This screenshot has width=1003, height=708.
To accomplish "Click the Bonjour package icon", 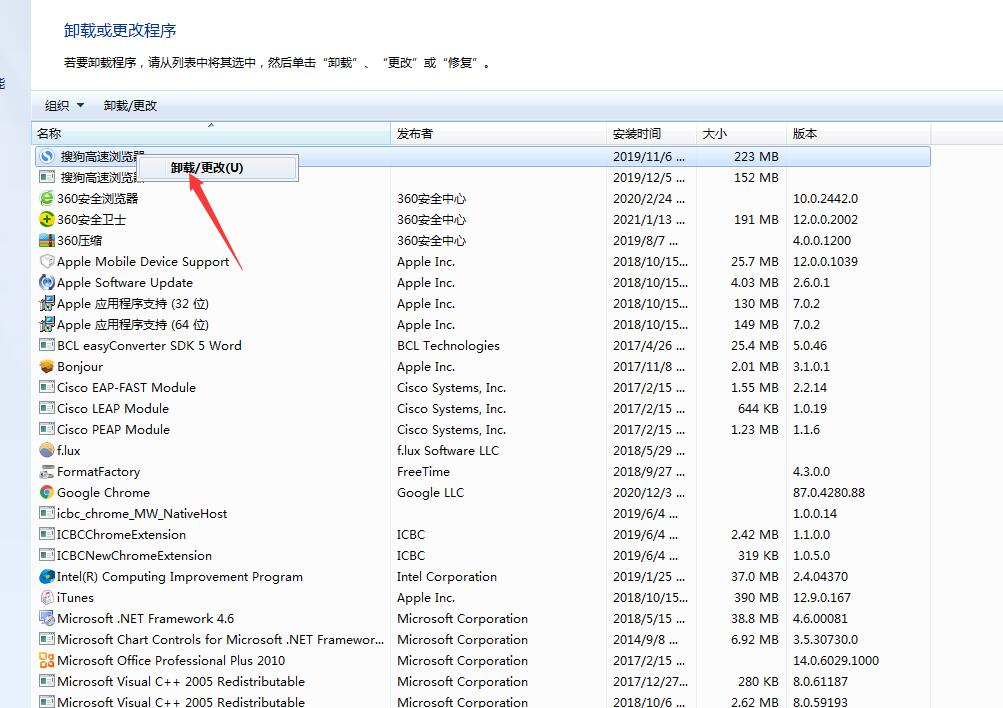I will [x=47, y=366].
